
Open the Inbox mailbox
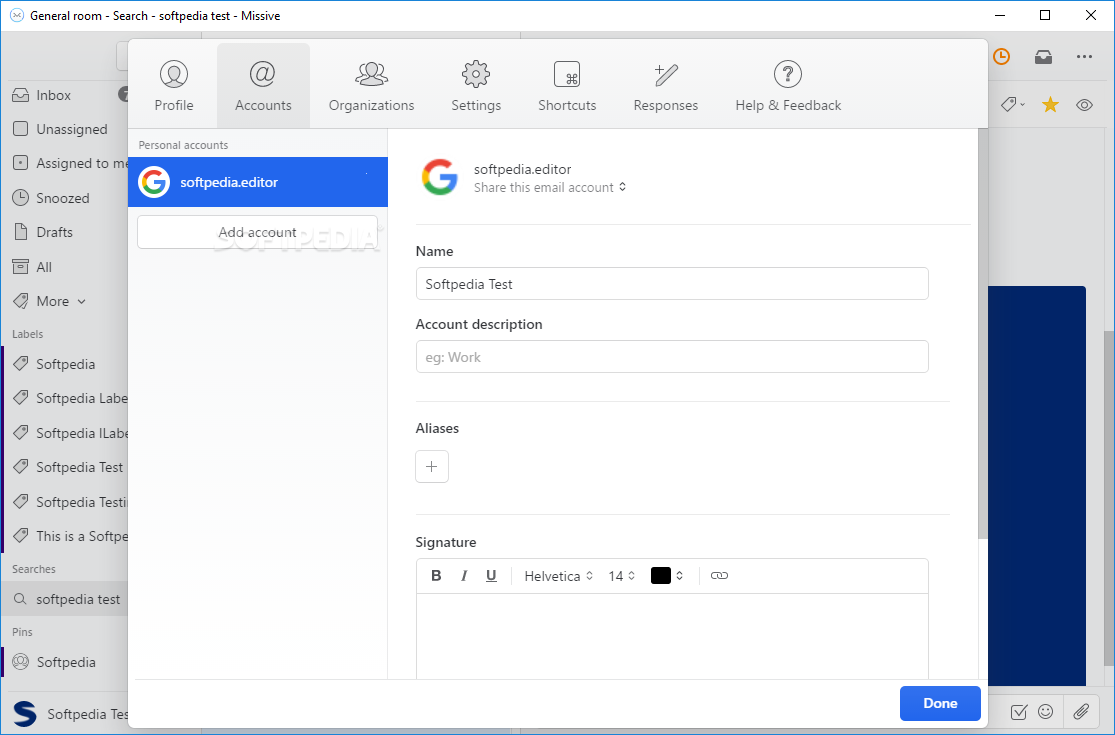pyautogui.click(x=64, y=95)
